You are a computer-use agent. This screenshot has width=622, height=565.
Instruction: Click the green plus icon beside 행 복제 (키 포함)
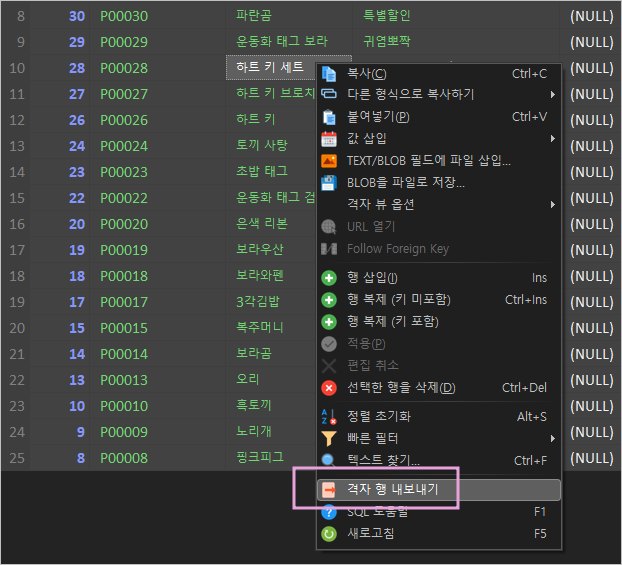click(329, 322)
